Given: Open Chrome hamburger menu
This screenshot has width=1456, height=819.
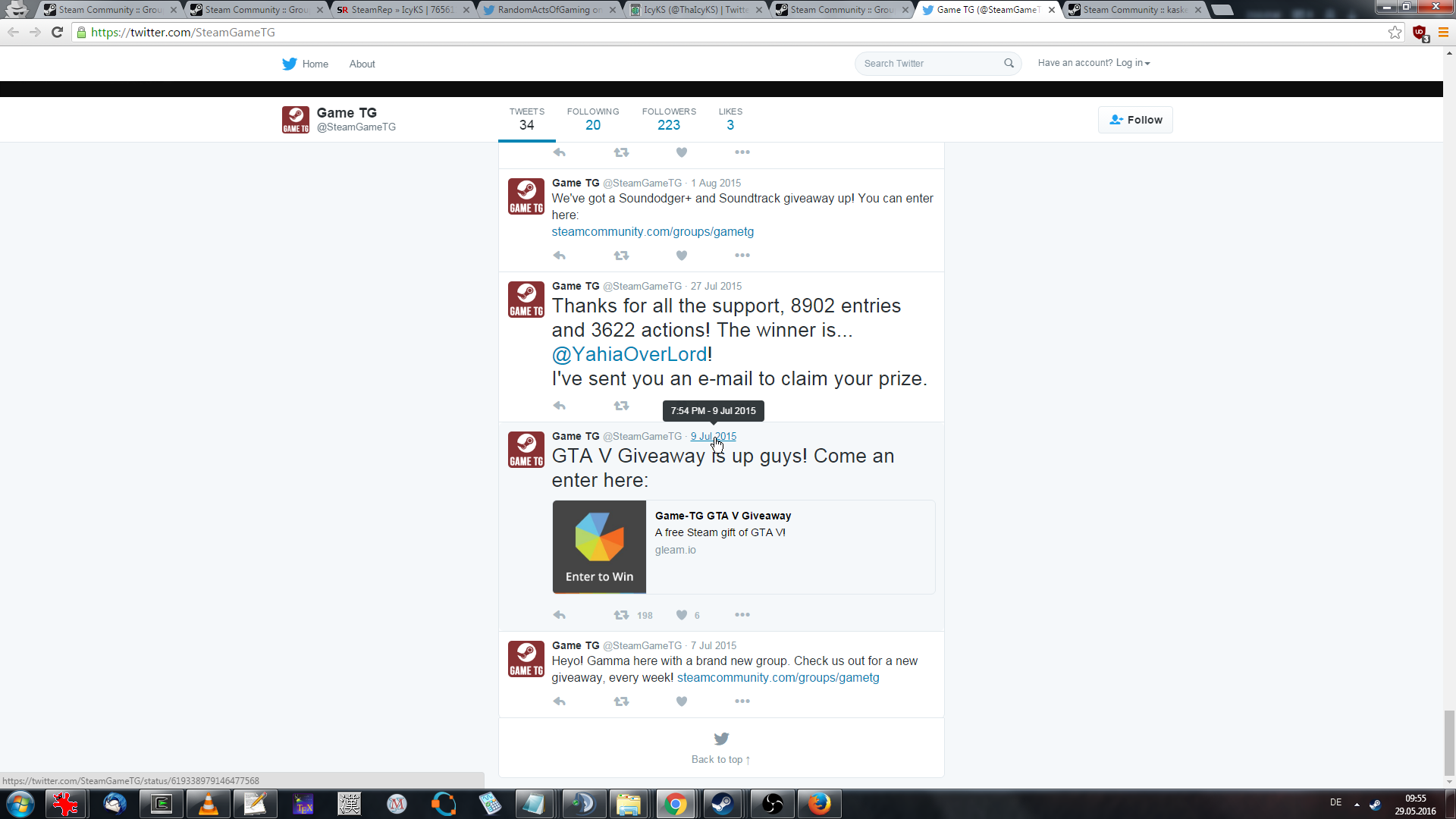Looking at the screenshot, I should 1443,32.
